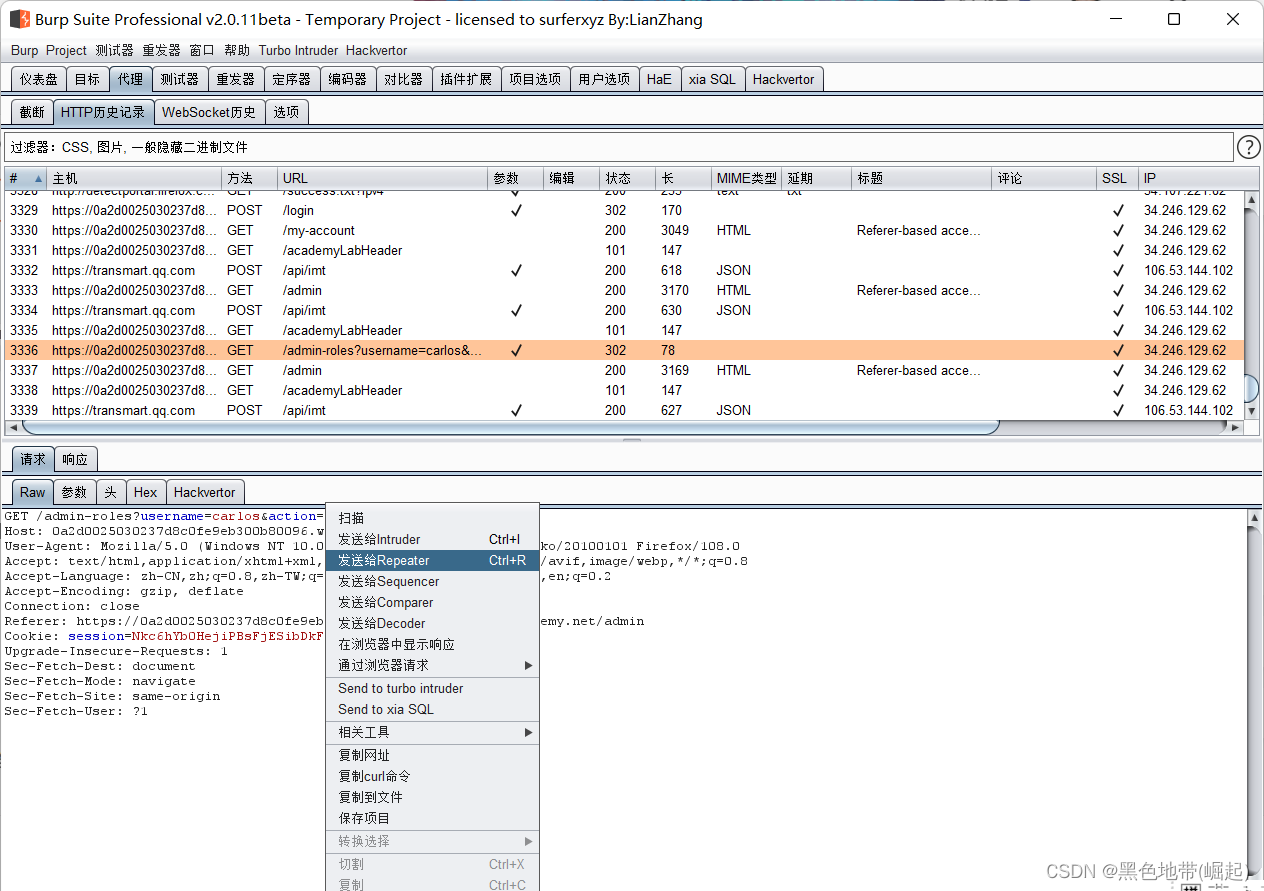Screen dimensions: 1264x891
Task: Click the sort arrow in the # column header
Action: [39, 179]
